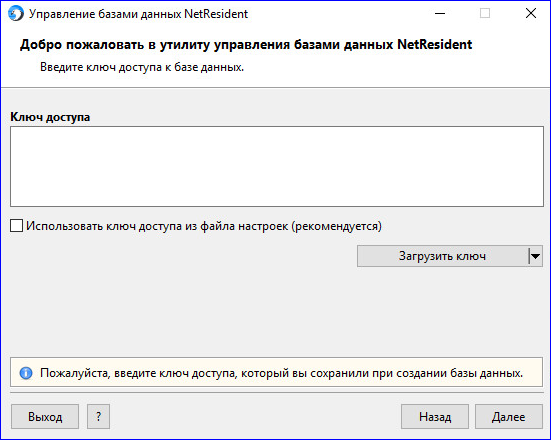Minimize the NetResident database manager window

point(440,14)
